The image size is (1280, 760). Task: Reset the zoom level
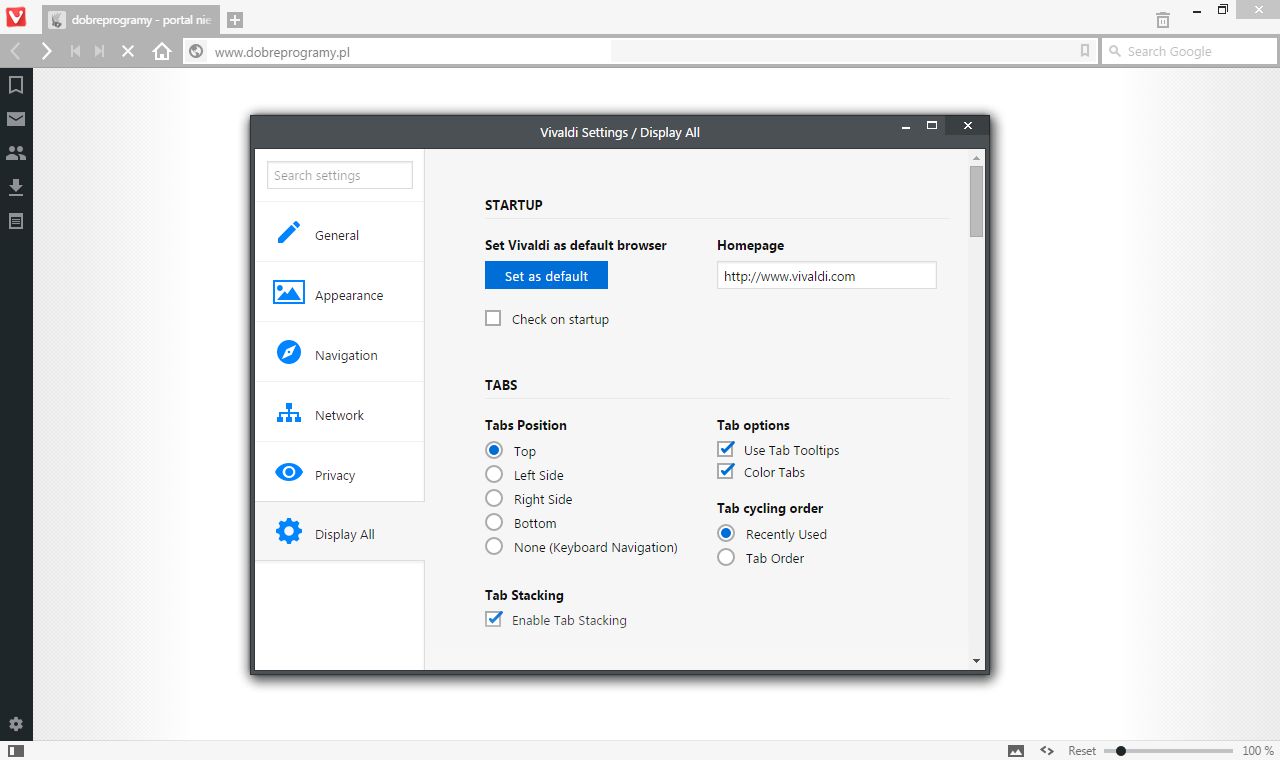click(x=1082, y=750)
